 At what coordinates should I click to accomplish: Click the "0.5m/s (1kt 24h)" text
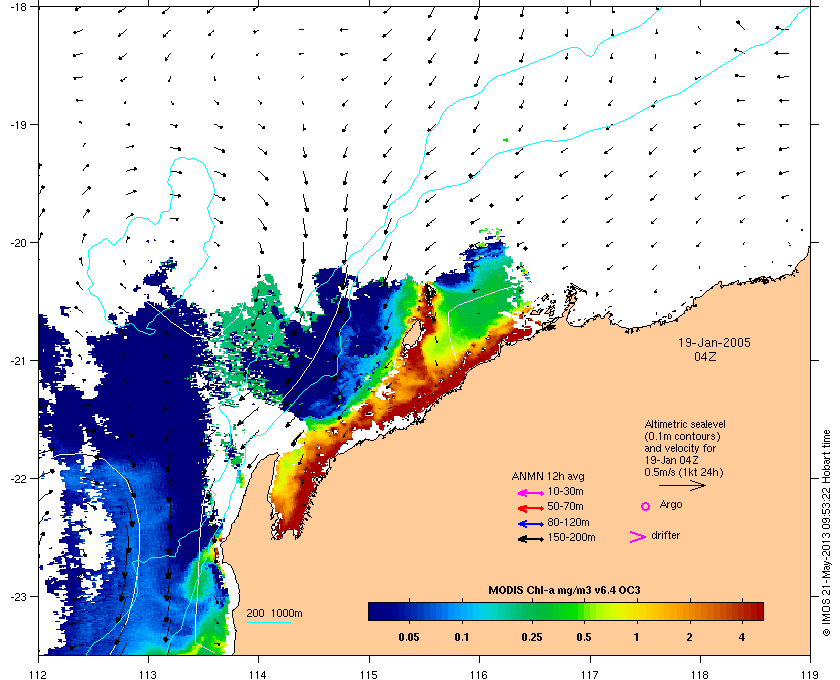(684, 473)
